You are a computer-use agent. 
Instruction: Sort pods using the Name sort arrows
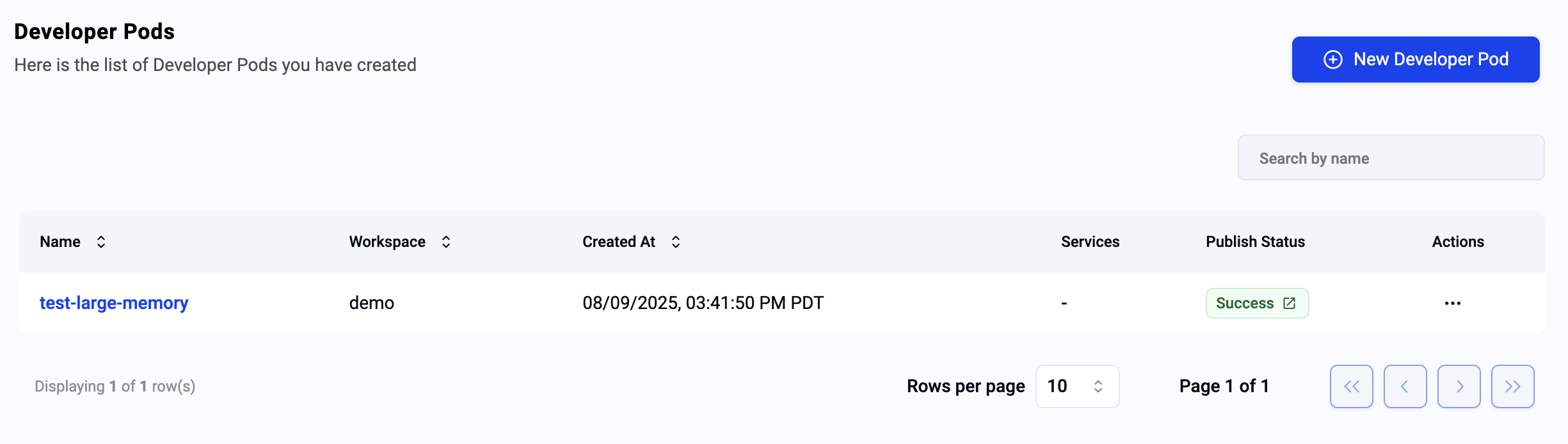click(101, 242)
